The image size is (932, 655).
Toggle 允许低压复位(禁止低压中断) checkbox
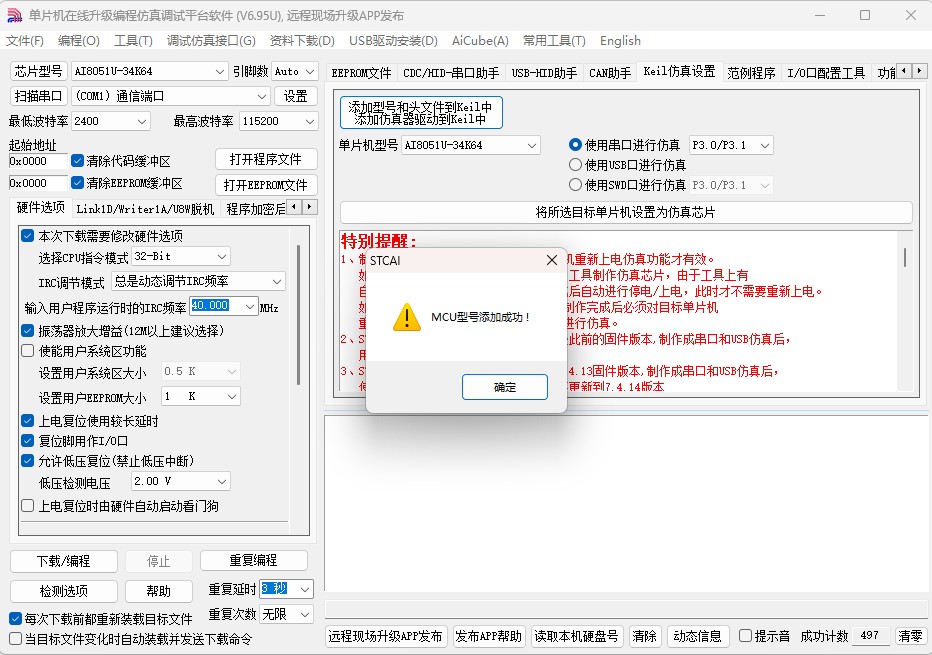pos(27,461)
